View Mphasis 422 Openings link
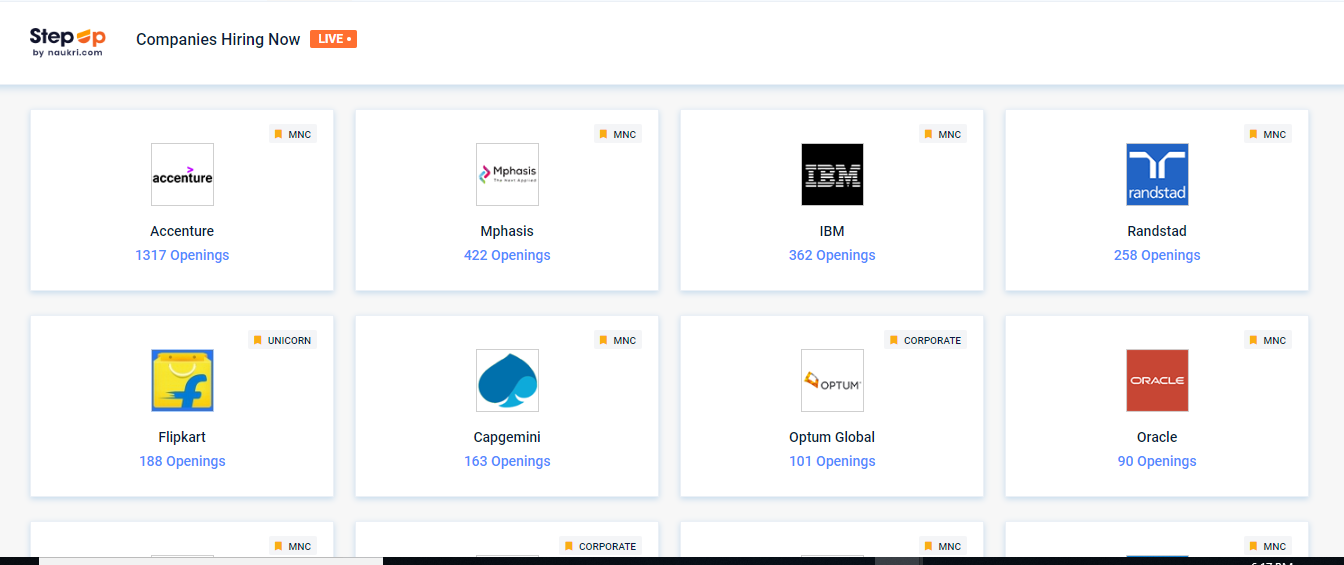This screenshot has height=565, width=1344. coord(507,255)
